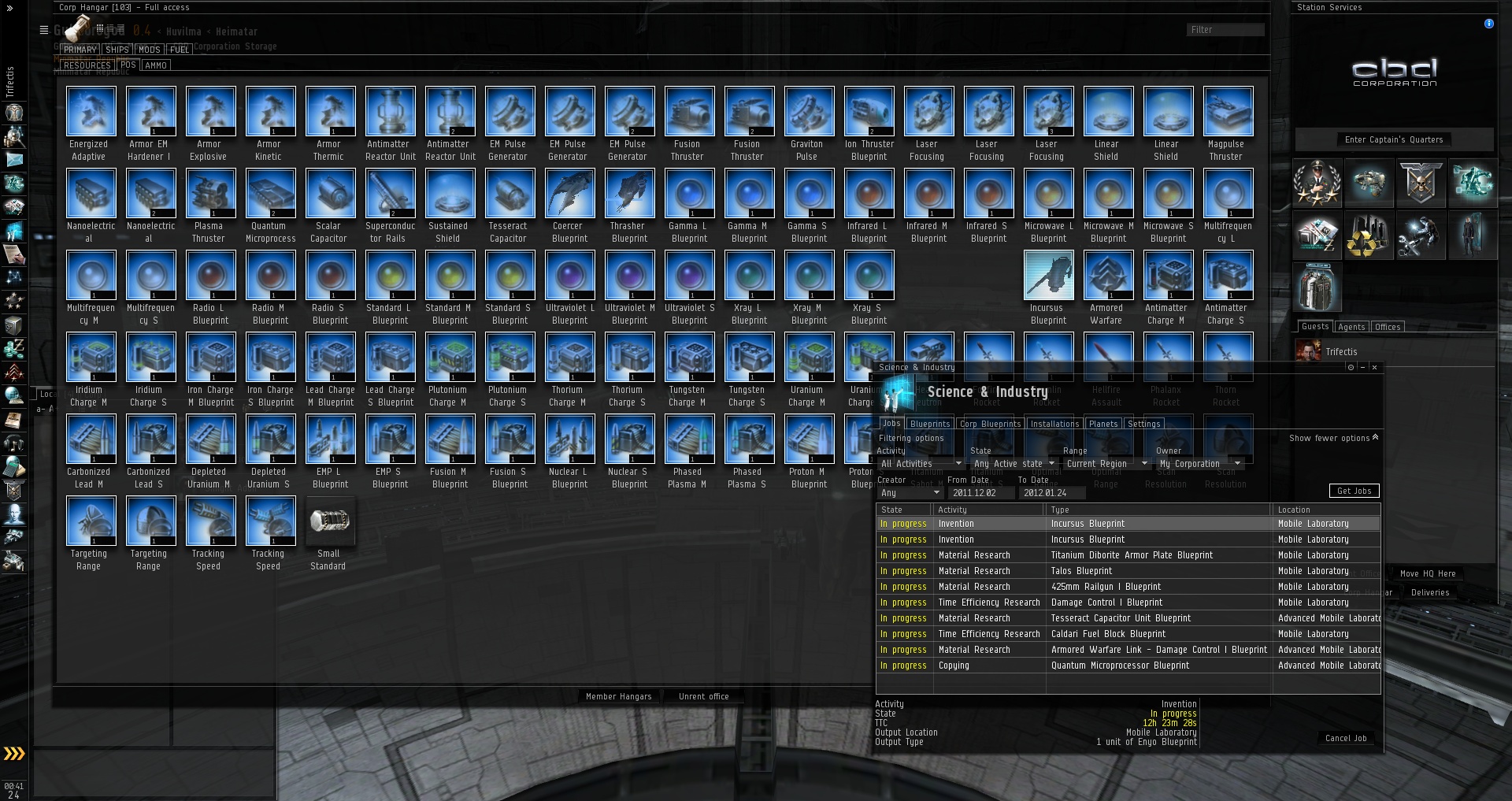Viewport: 1512px width, 801px height.
Task: Collapse filters with Show fewer options
Action: pos(1334,438)
